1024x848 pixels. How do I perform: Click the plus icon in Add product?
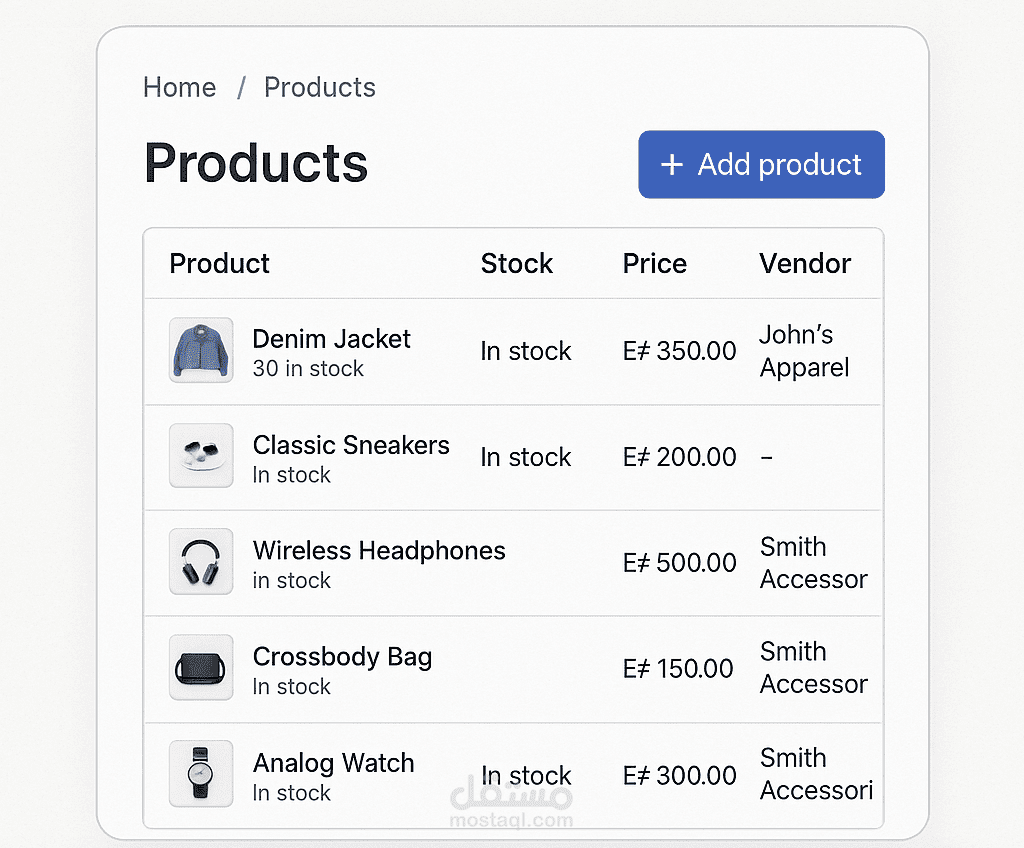[672, 165]
